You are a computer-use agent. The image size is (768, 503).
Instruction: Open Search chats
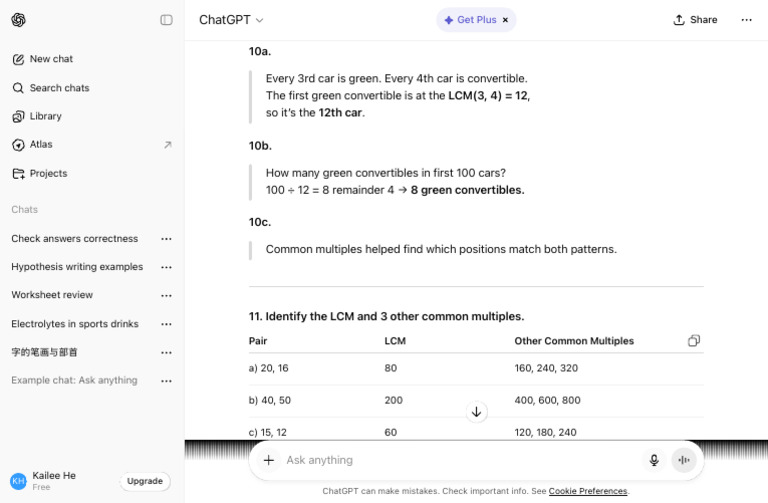point(59,88)
